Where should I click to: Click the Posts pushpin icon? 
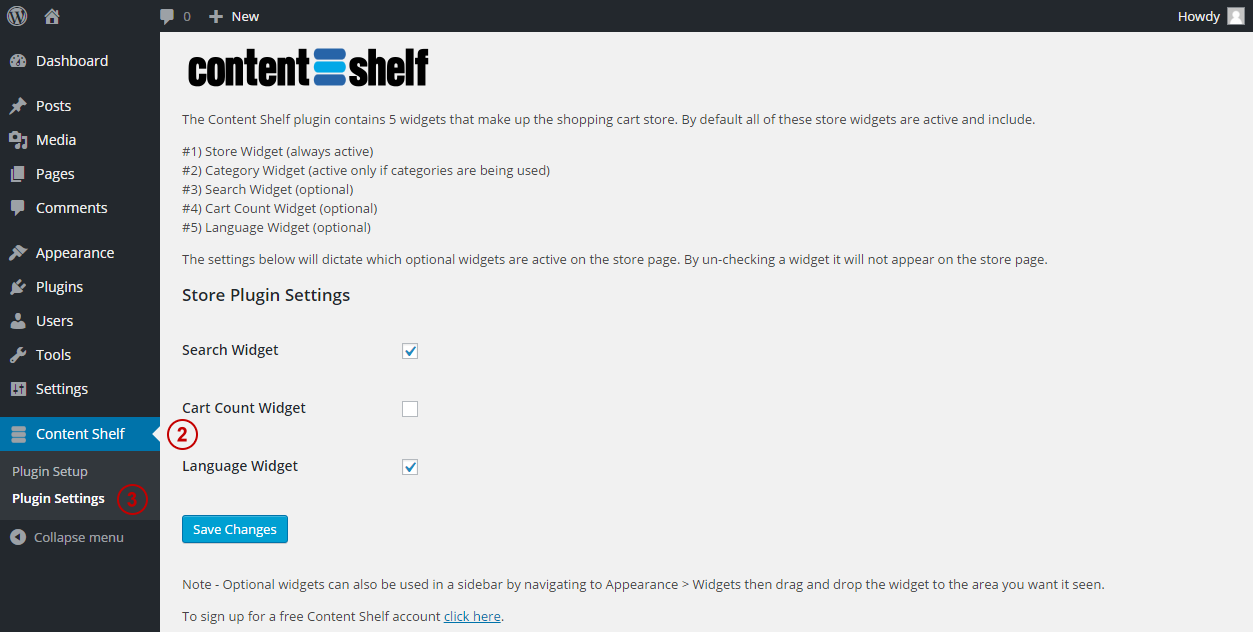pyautogui.click(x=18, y=106)
